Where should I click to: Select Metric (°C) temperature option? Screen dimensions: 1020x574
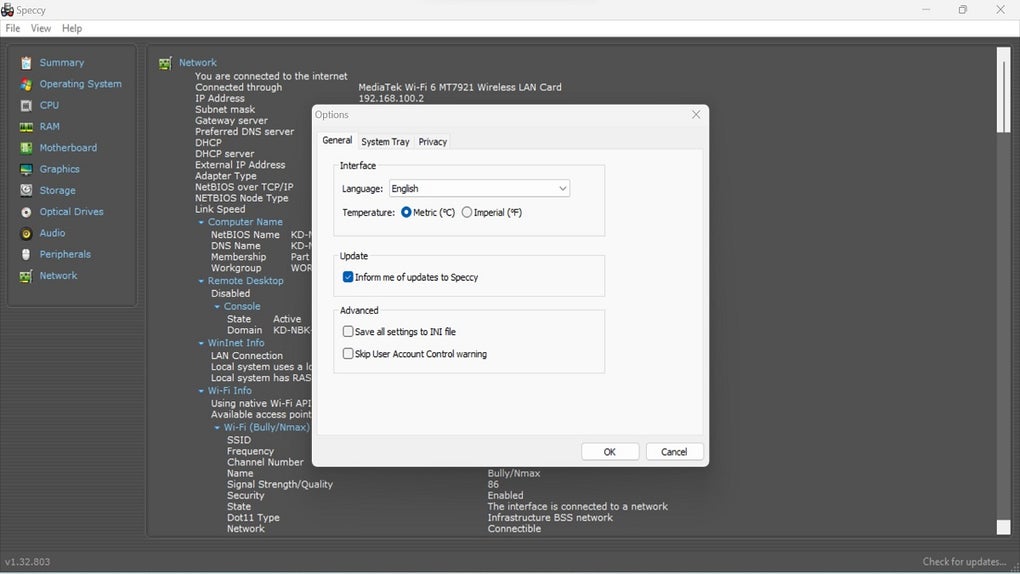pos(406,212)
